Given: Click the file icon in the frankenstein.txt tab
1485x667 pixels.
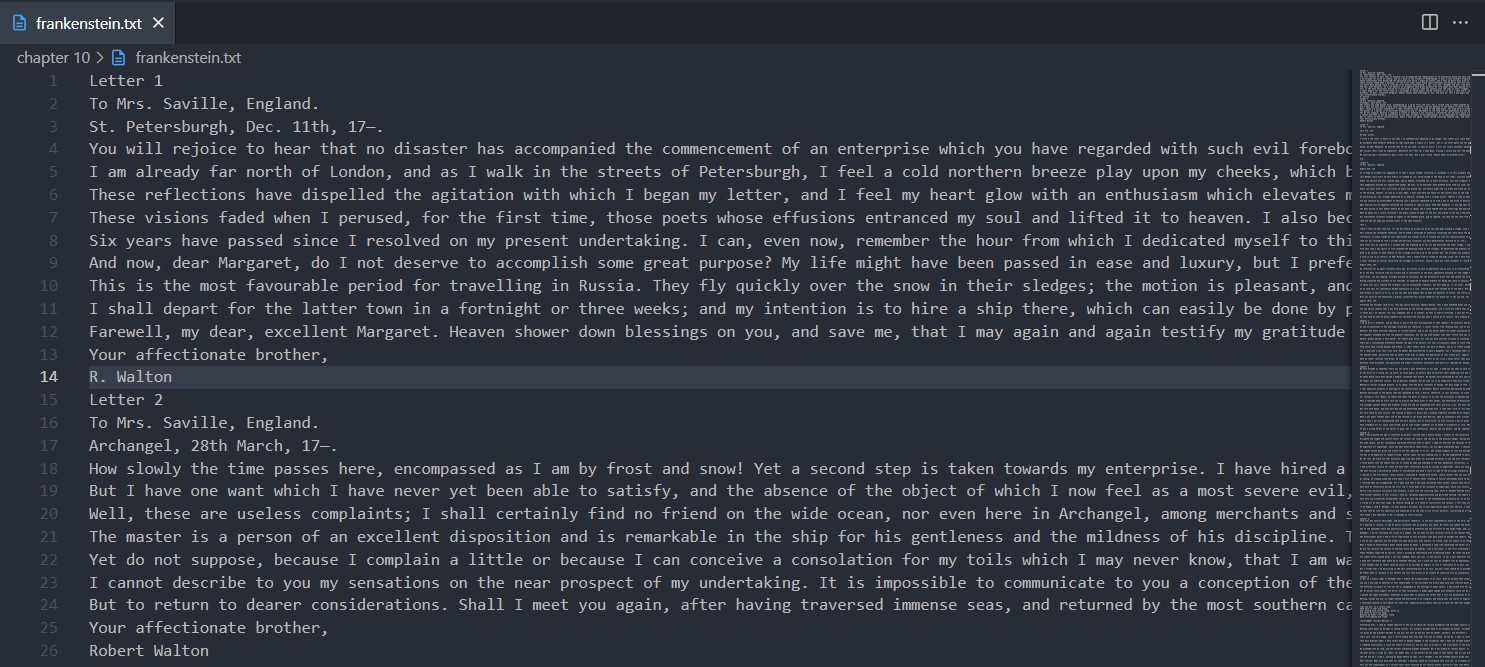Looking at the screenshot, I should click(x=20, y=22).
